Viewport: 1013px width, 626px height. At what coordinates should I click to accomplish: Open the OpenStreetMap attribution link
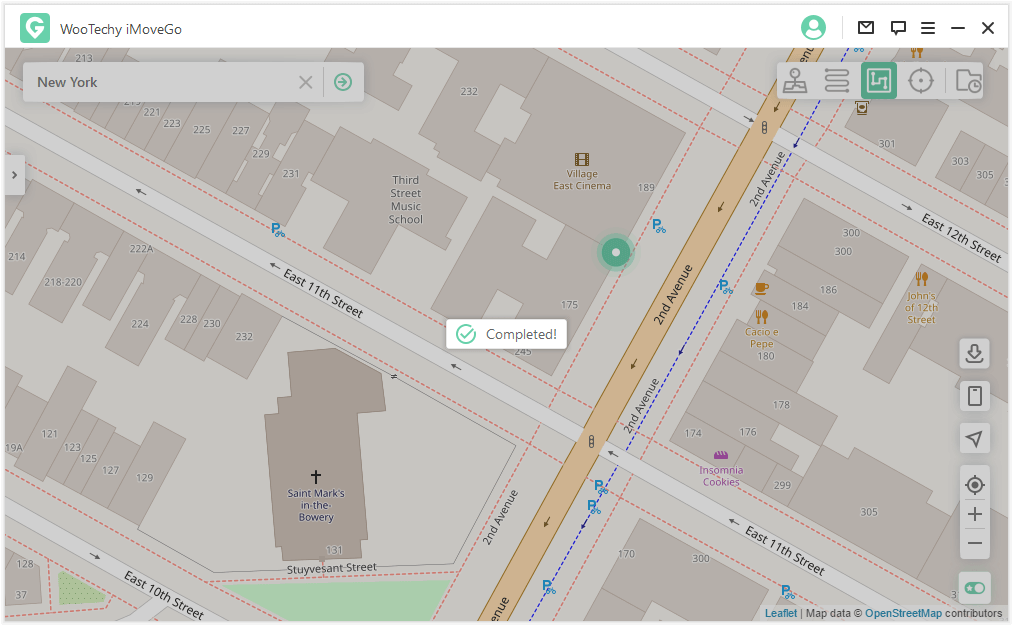(x=903, y=613)
